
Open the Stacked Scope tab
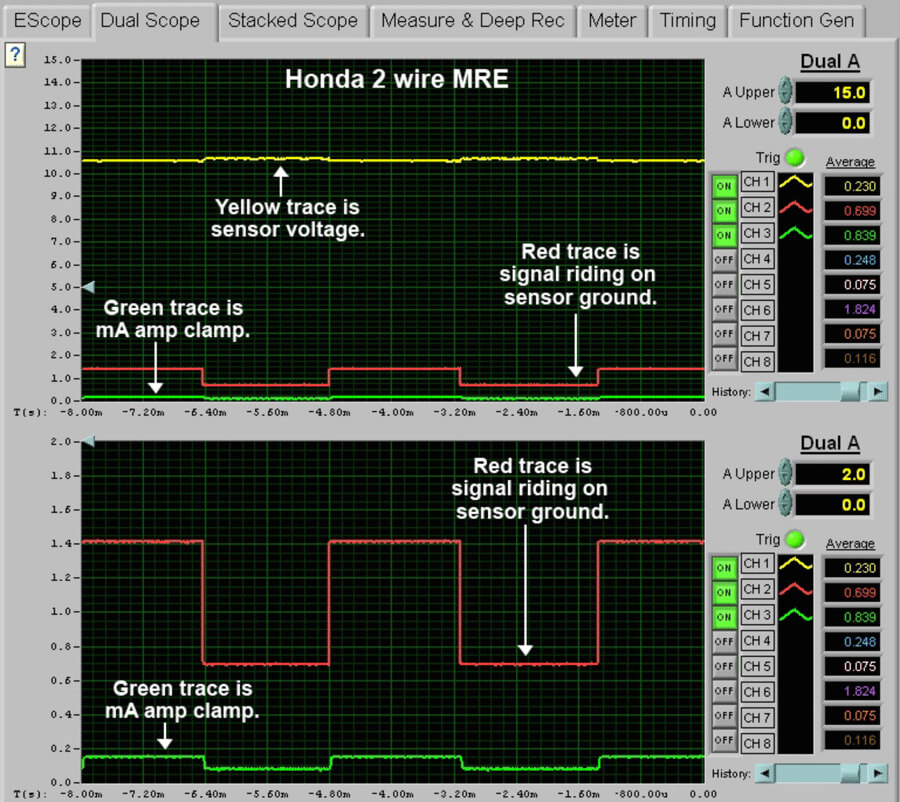(x=293, y=21)
